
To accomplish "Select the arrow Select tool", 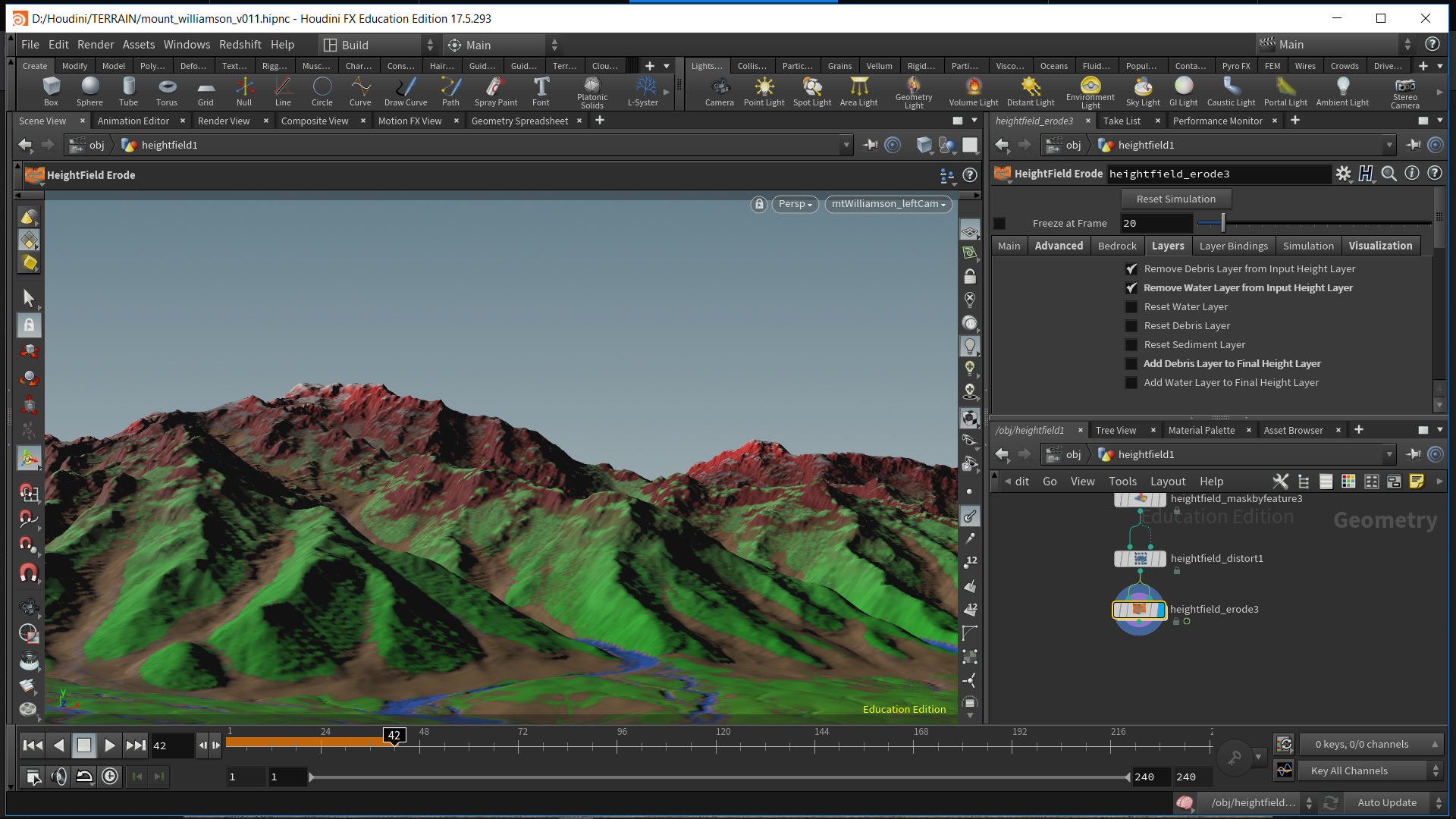I will [29, 298].
